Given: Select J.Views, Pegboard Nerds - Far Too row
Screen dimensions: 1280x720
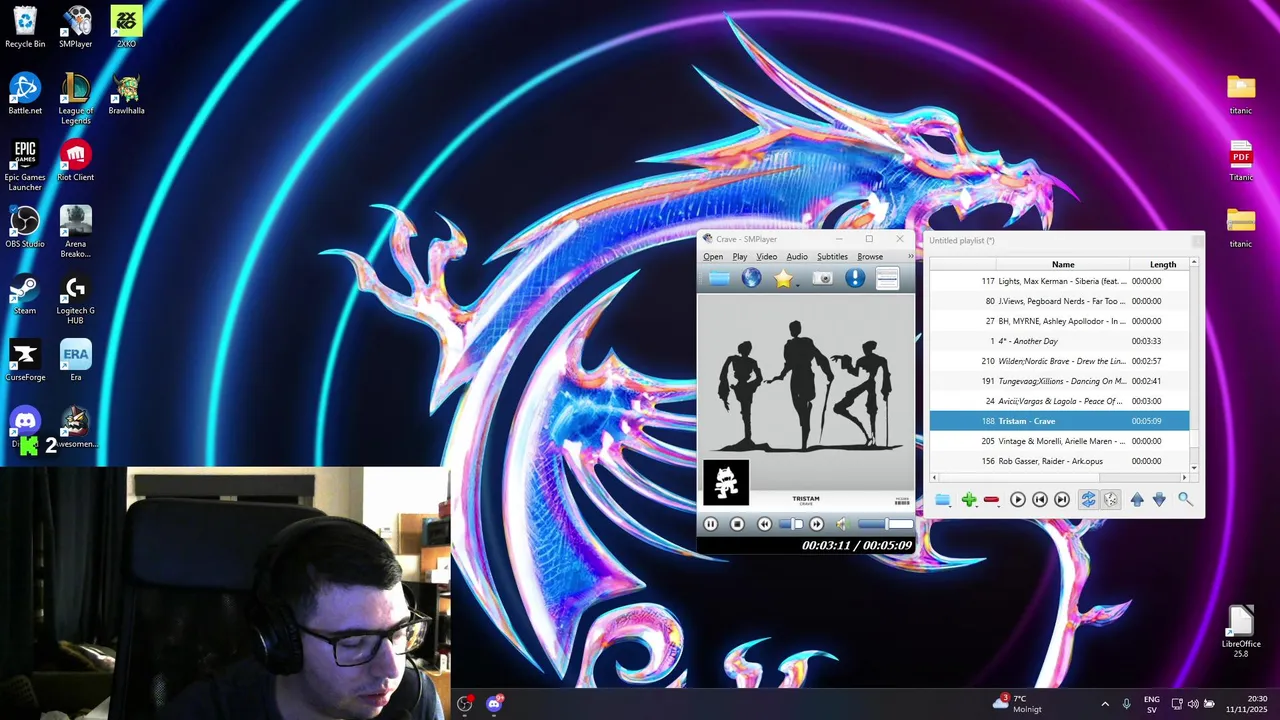Looking at the screenshot, I should pyautogui.click(x=1059, y=301).
